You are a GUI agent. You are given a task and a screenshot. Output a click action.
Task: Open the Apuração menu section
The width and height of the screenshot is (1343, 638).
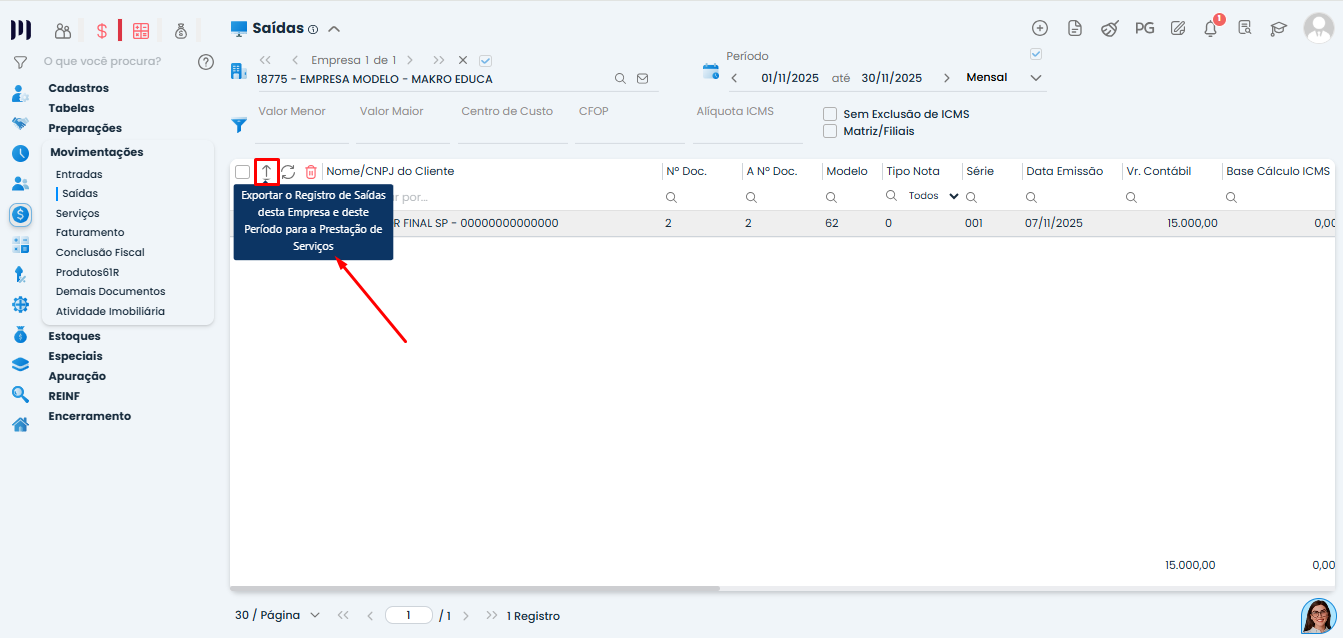pyautogui.click(x=77, y=376)
